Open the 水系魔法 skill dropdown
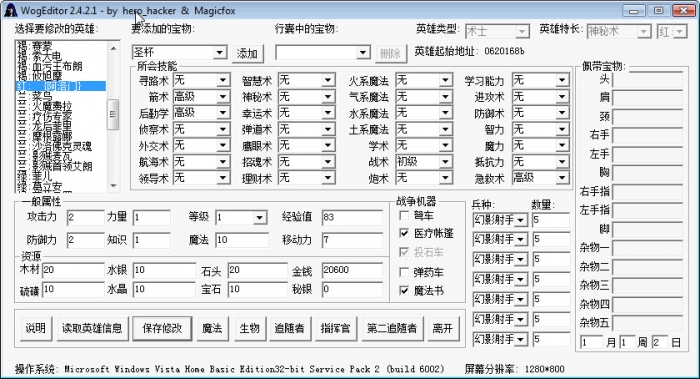The width and height of the screenshot is (700, 379). [x=445, y=113]
